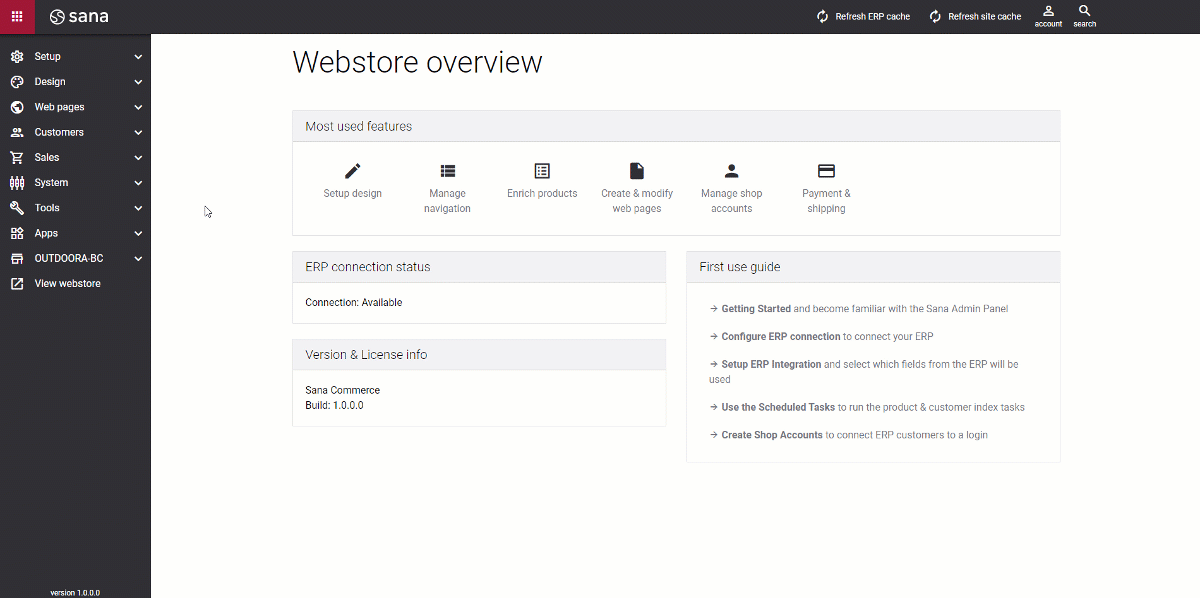Click the Manage shop accounts person icon

tap(732, 171)
